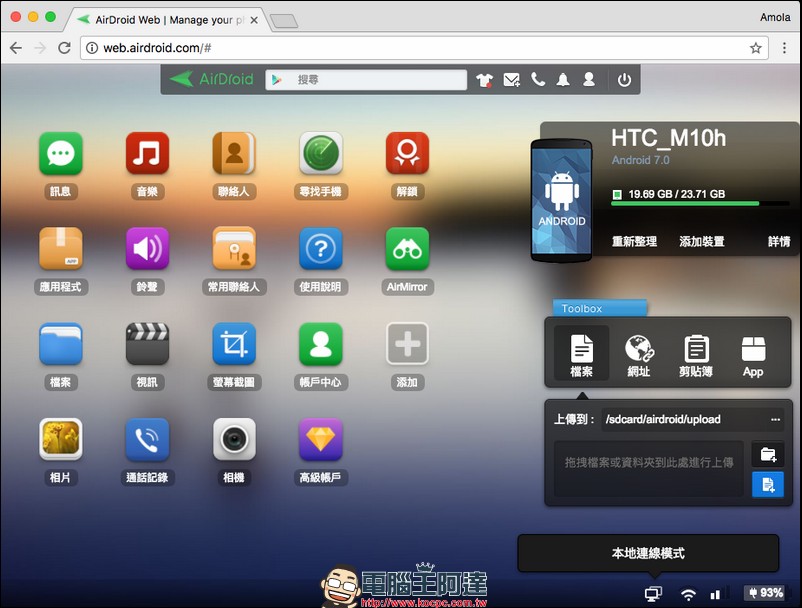Switch to AirDroid Web browser tab

tap(169, 19)
